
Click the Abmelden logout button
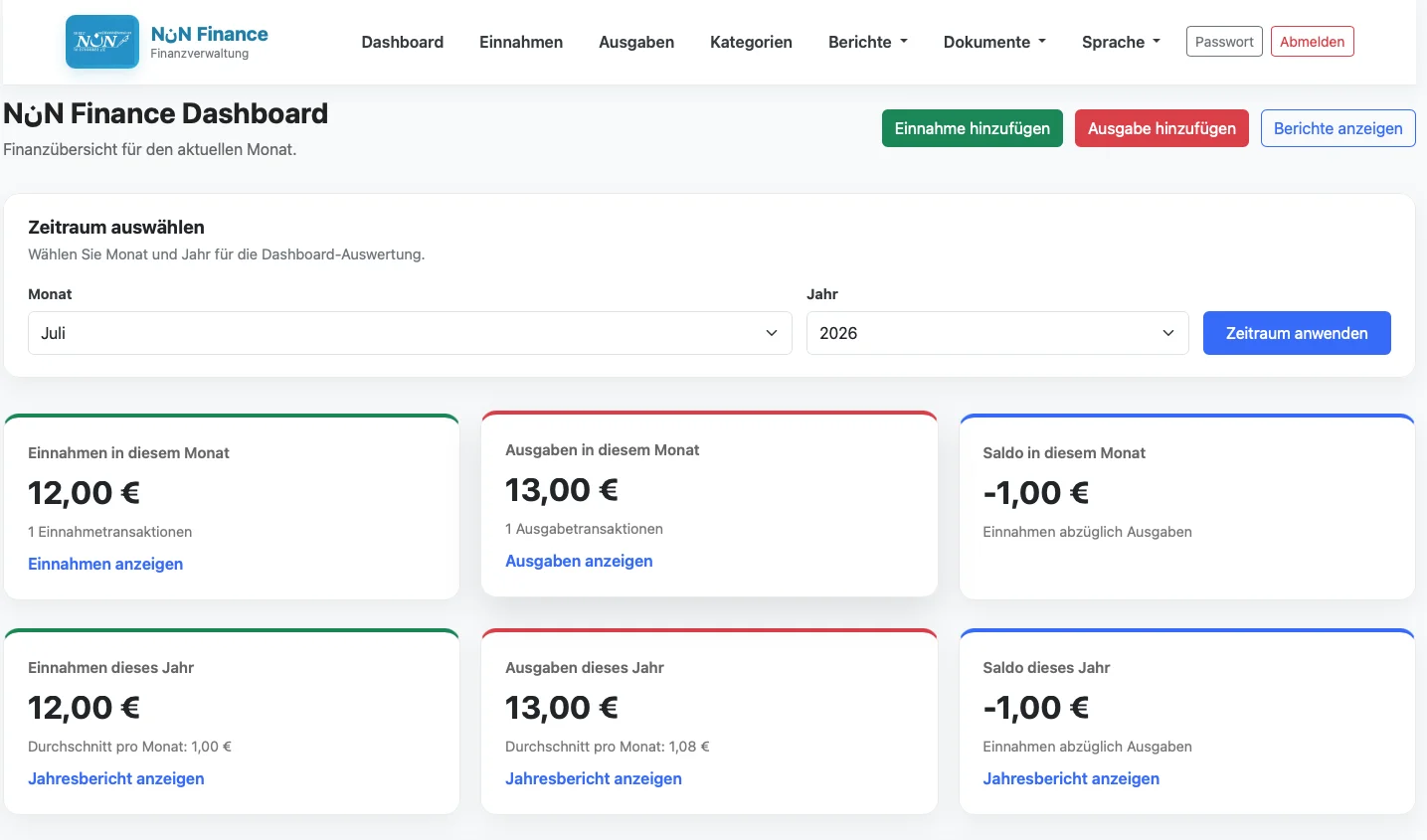click(x=1312, y=42)
